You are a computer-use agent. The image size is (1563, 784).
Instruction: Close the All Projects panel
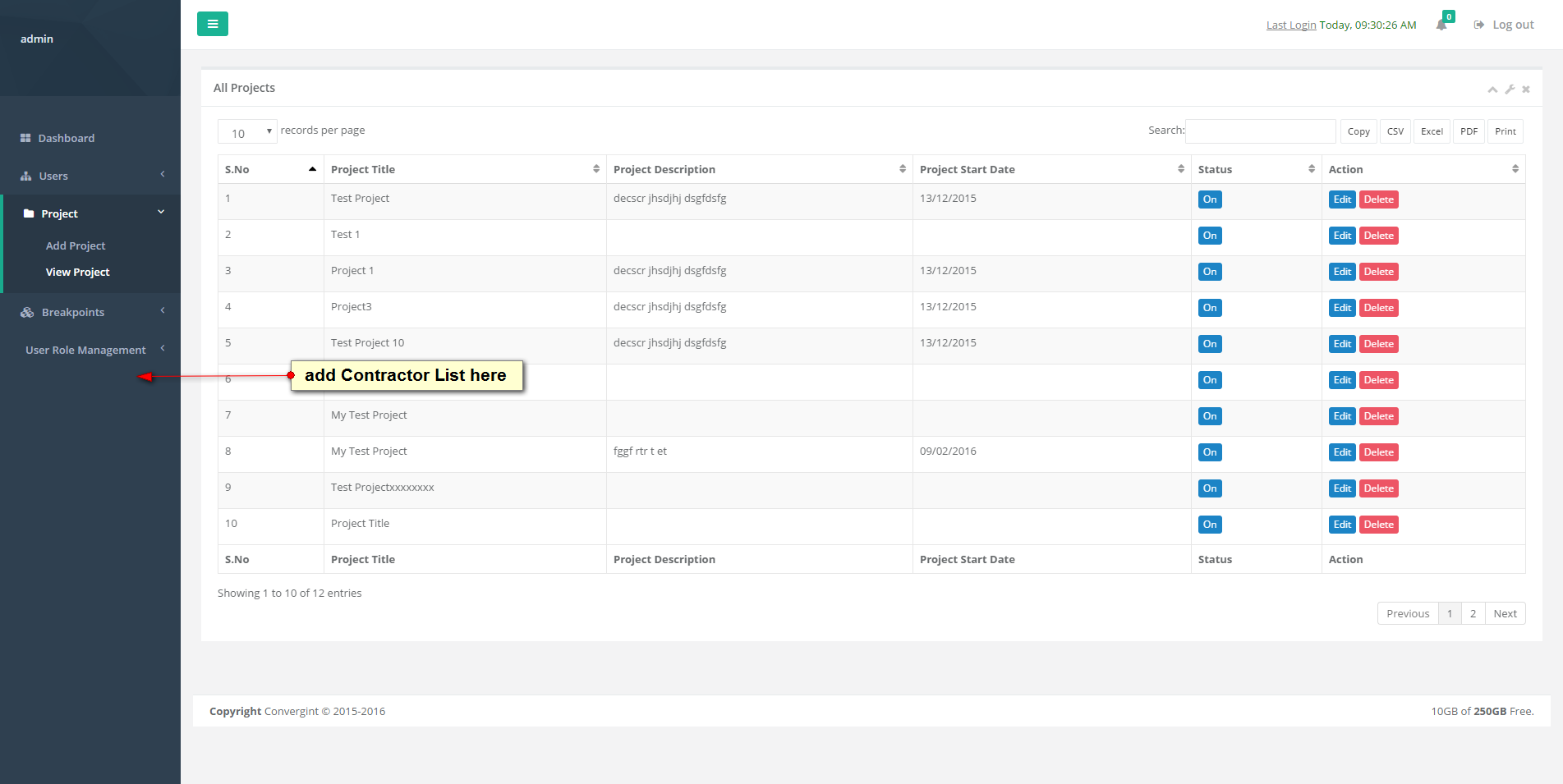(1526, 89)
